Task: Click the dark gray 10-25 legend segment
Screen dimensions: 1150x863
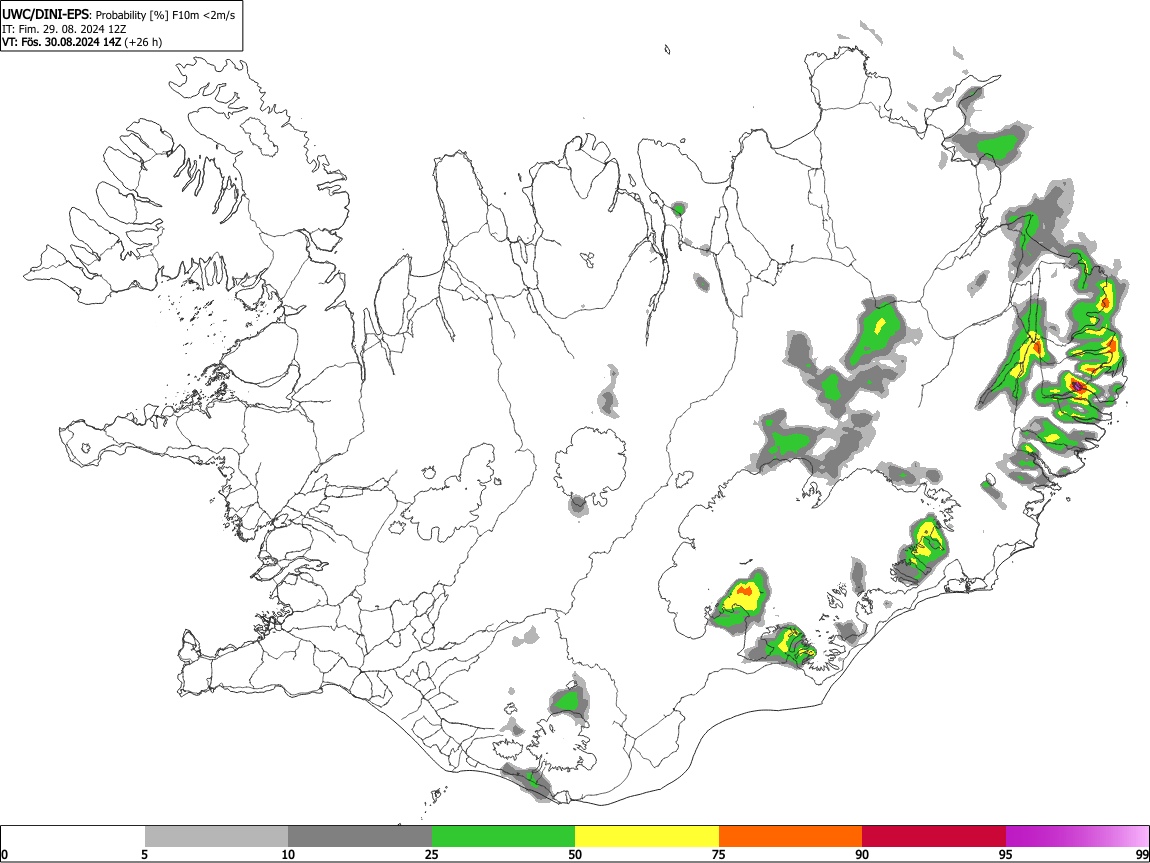Action: 360,837
